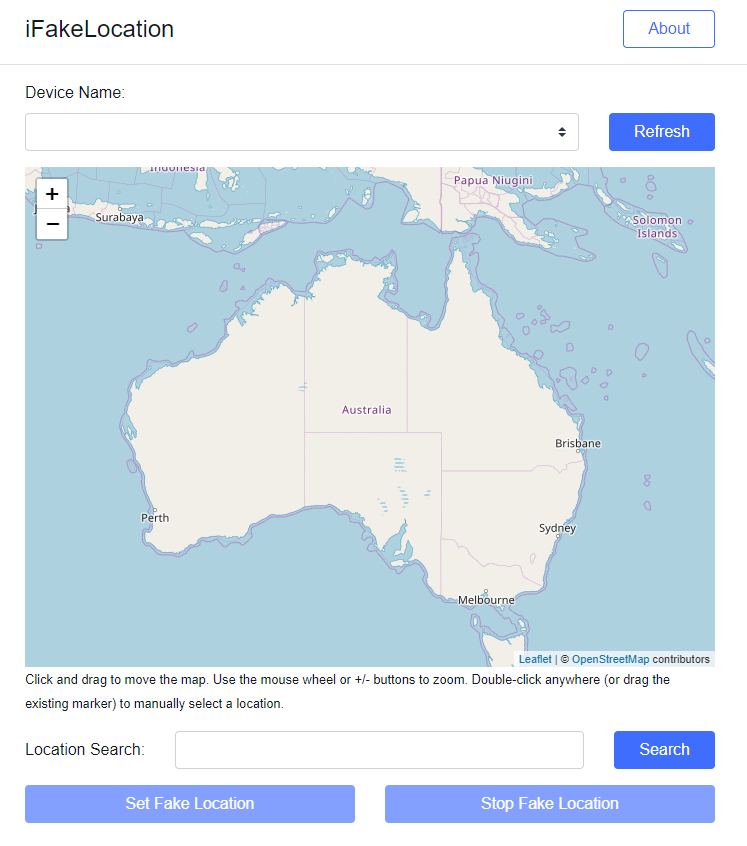Open the Device Name dropdown
Screen dimensions: 747x846
click(x=301, y=132)
